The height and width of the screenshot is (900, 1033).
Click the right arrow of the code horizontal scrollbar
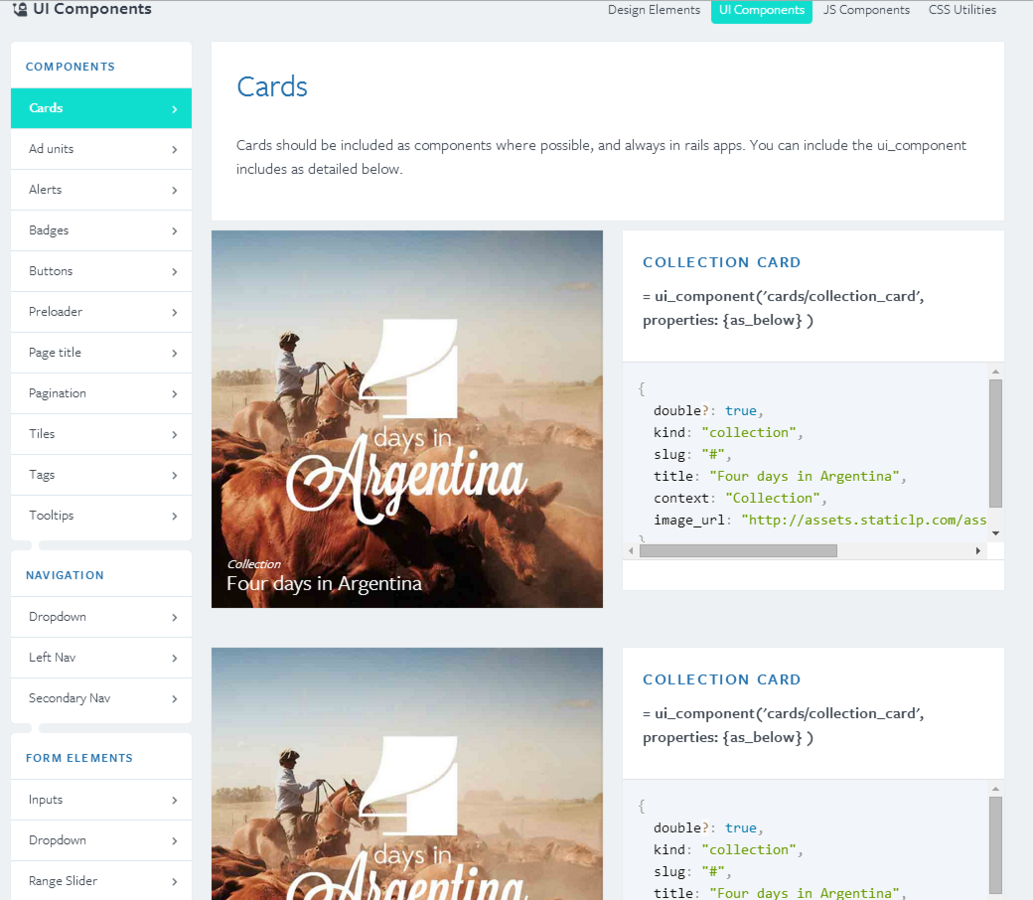[x=978, y=551]
